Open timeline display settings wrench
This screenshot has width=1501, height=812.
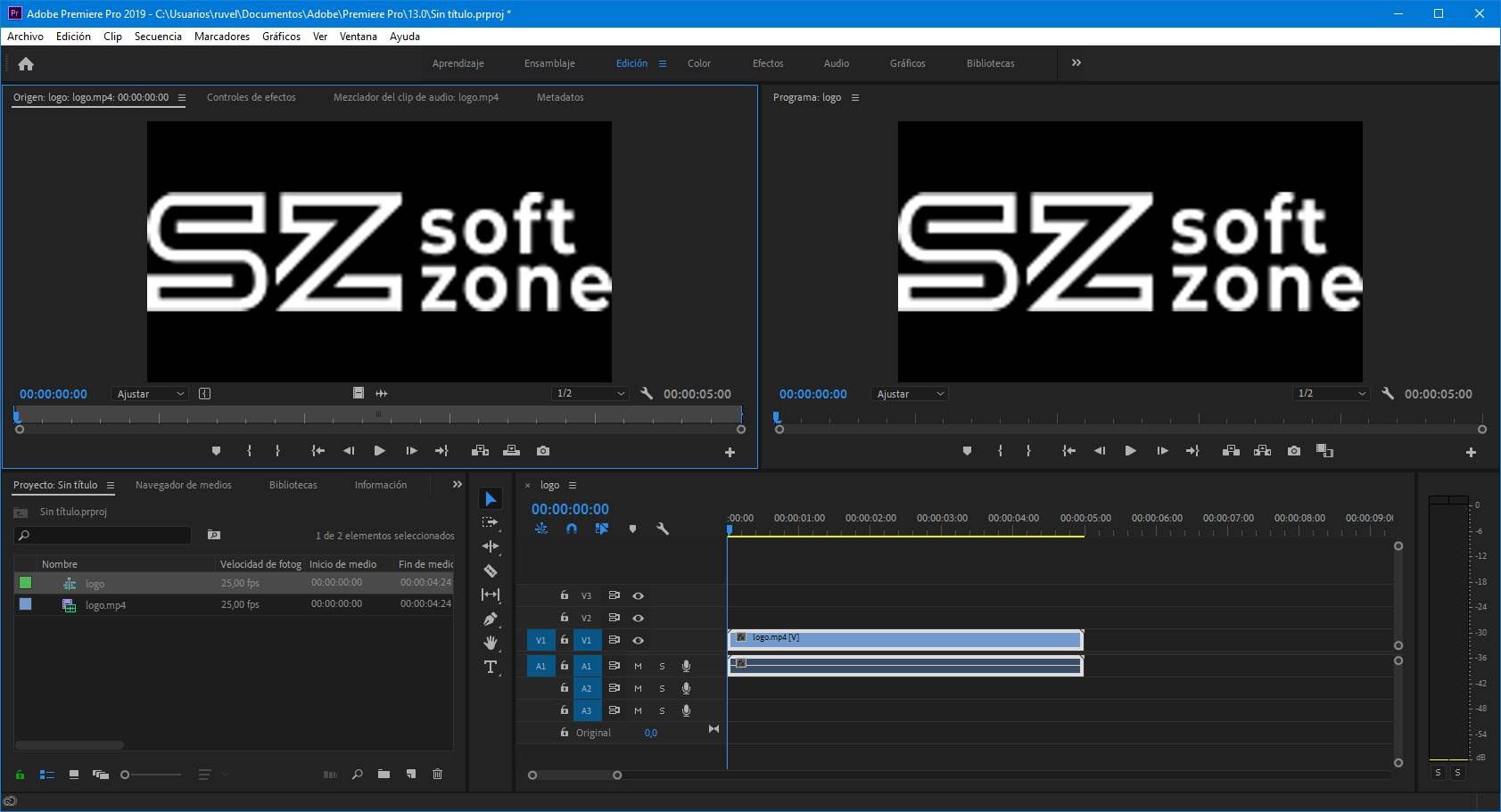pyautogui.click(x=663, y=529)
